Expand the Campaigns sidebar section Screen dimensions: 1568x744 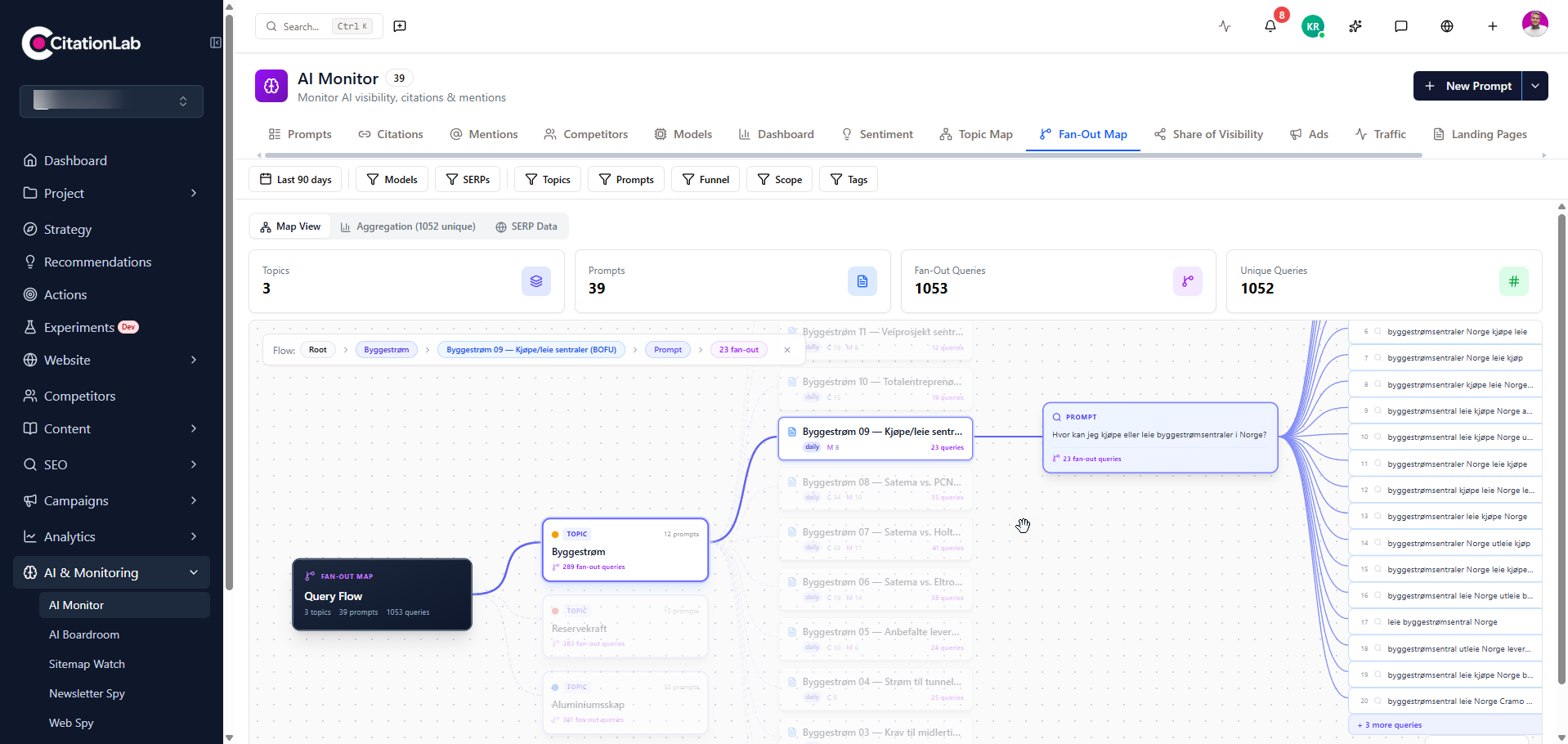[x=111, y=500]
